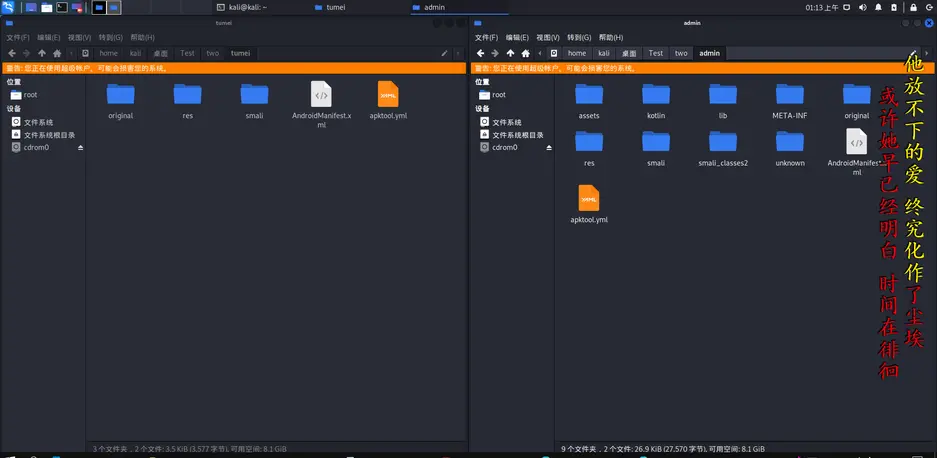Open 视图(V) menu in the tumei window
This screenshot has width=937, height=458.
click(x=79, y=38)
